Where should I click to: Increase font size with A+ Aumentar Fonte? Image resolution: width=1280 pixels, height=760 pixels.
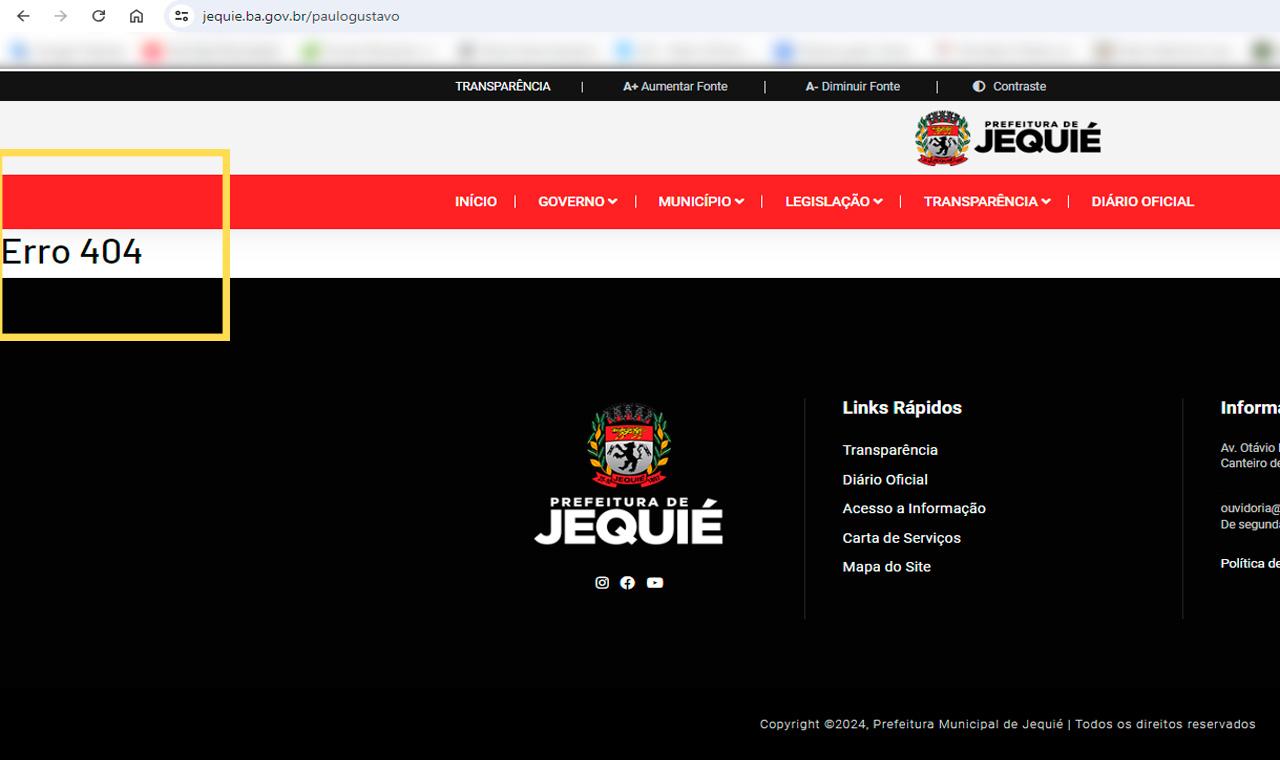tap(675, 87)
